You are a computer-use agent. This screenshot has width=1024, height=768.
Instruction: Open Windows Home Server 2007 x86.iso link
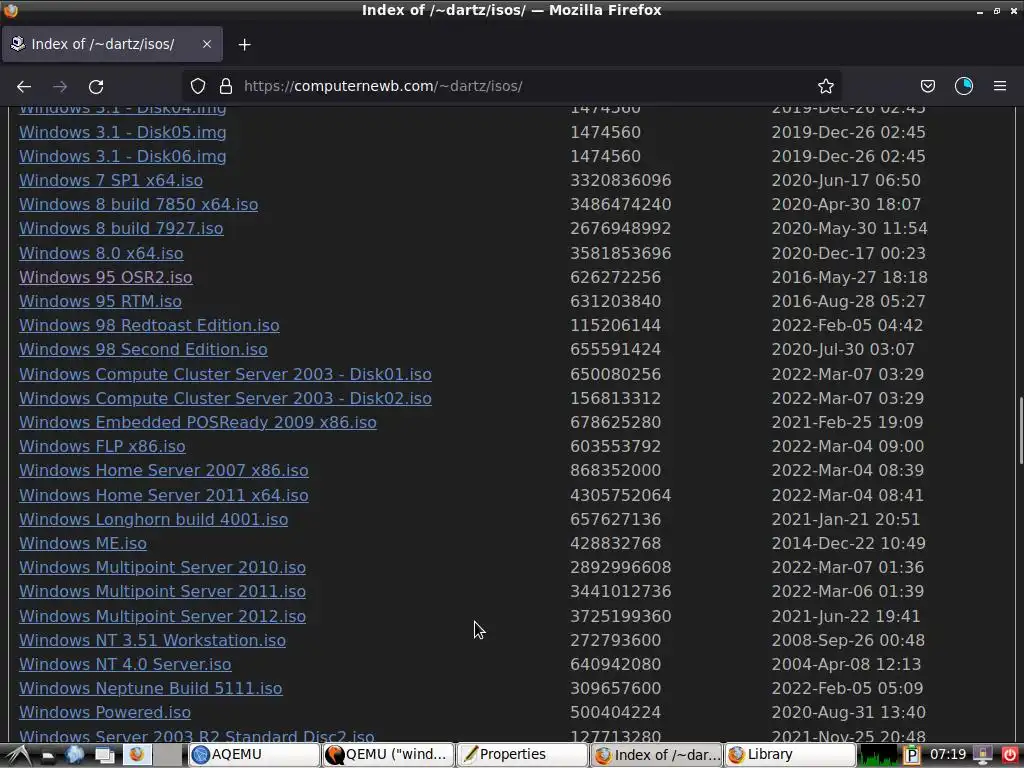(x=164, y=470)
